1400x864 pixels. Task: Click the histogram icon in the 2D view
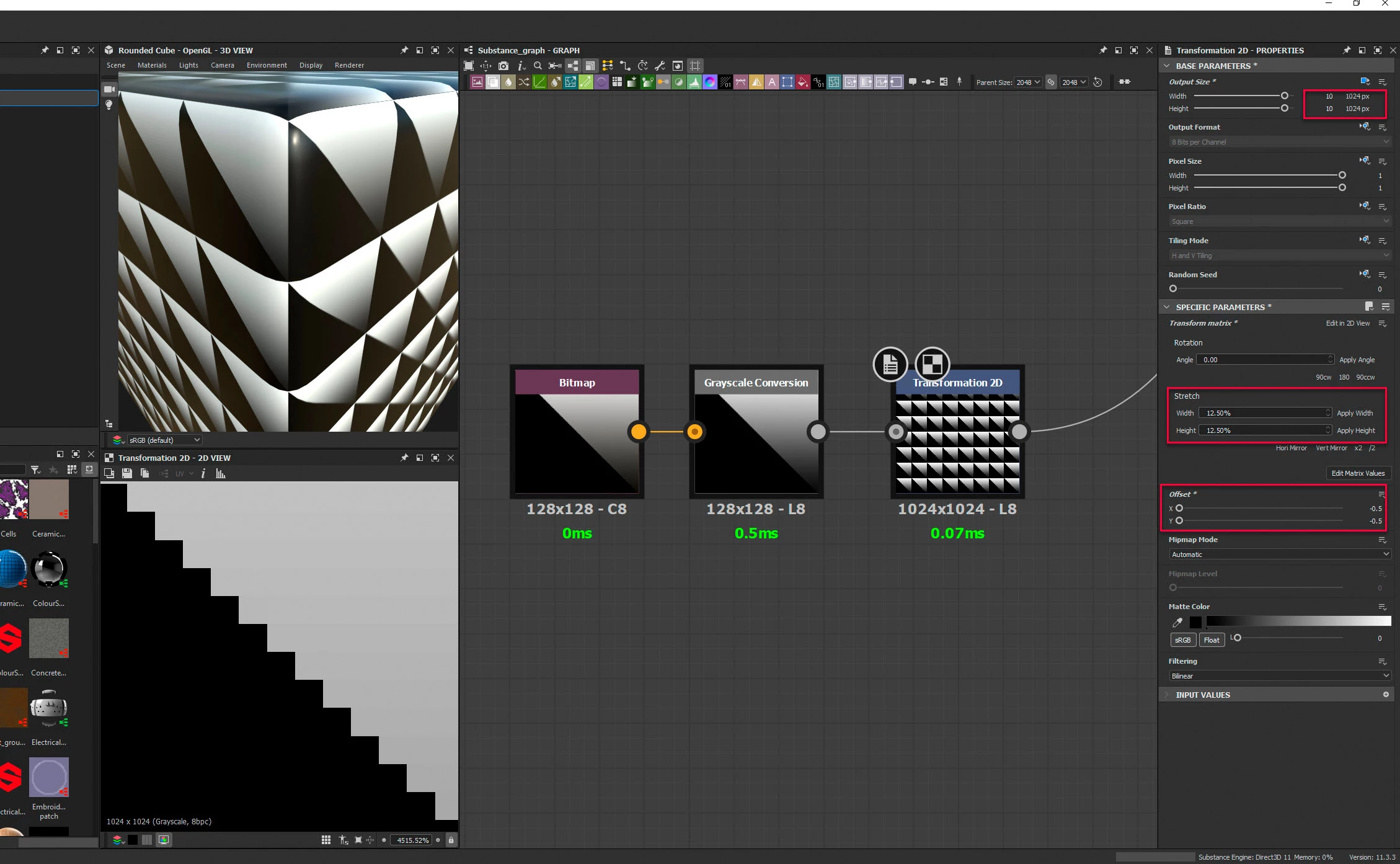(221, 473)
